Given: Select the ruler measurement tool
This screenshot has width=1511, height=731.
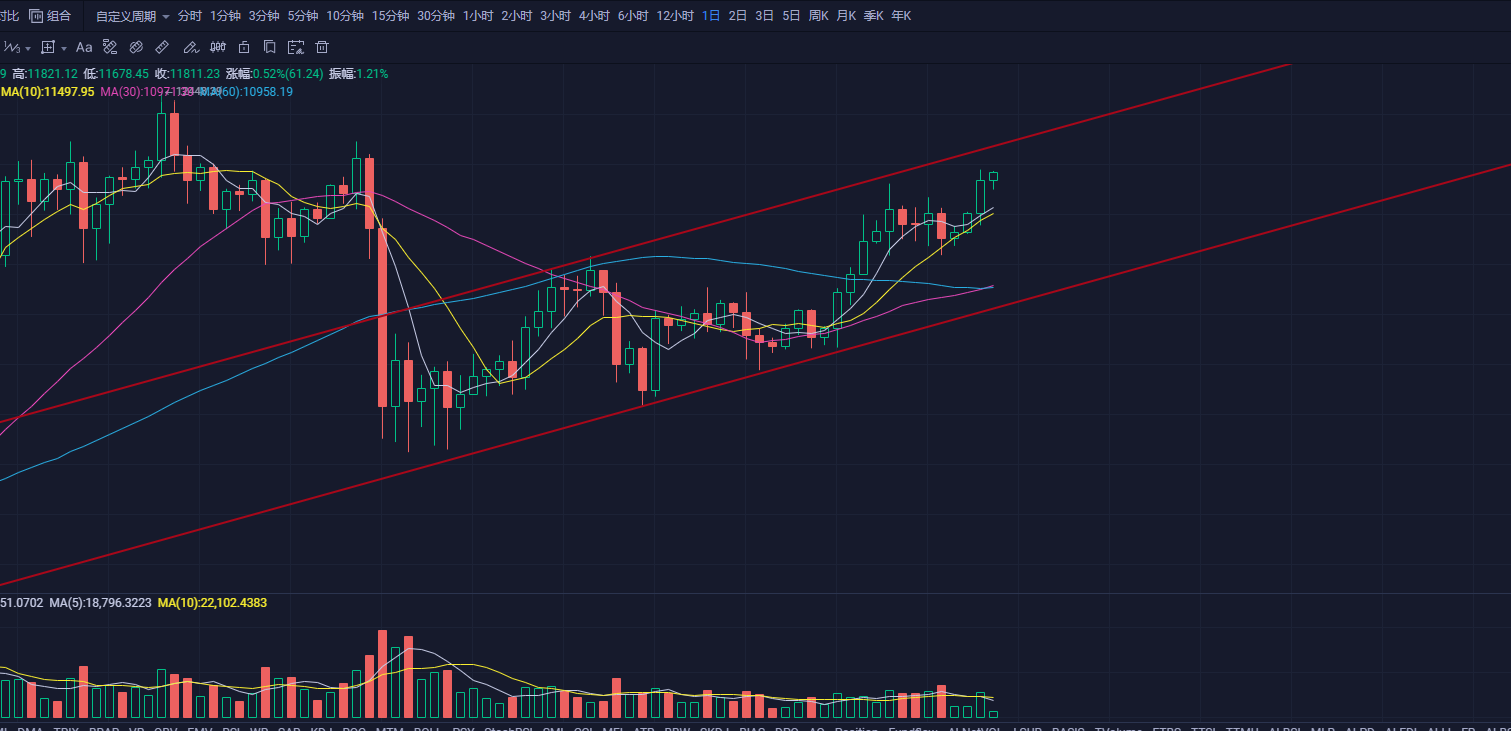Looking at the screenshot, I should pyautogui.click(x=163, y=47).
